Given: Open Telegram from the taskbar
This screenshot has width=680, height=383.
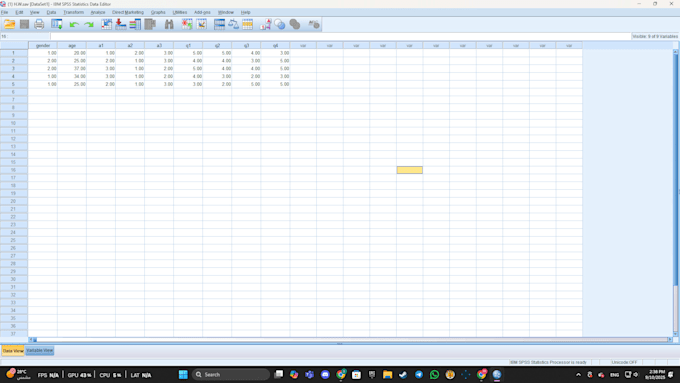Looking at the screenshot, I should pos(418,374).
